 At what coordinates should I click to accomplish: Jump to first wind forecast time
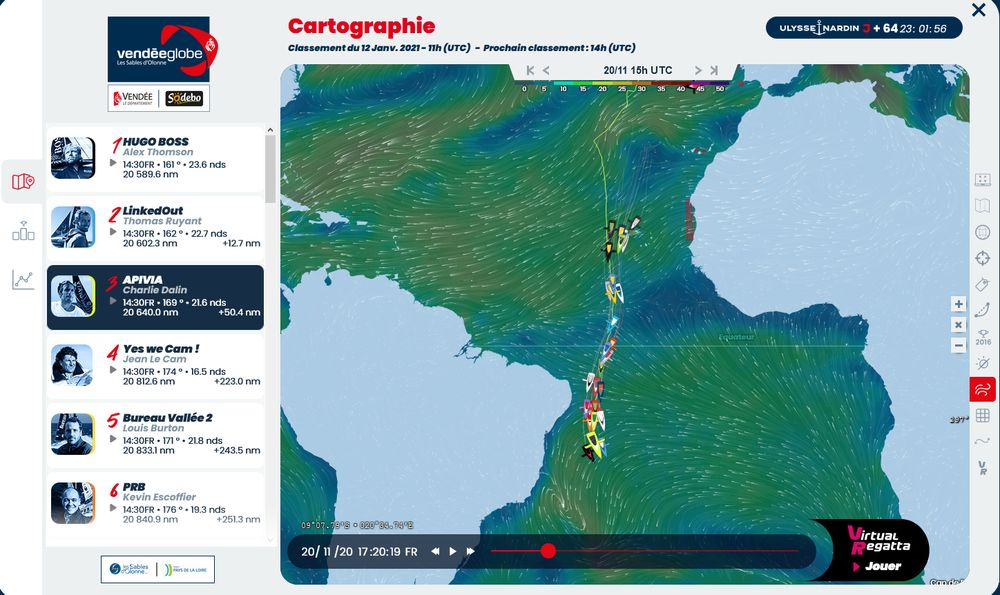(x=530, y=71)
